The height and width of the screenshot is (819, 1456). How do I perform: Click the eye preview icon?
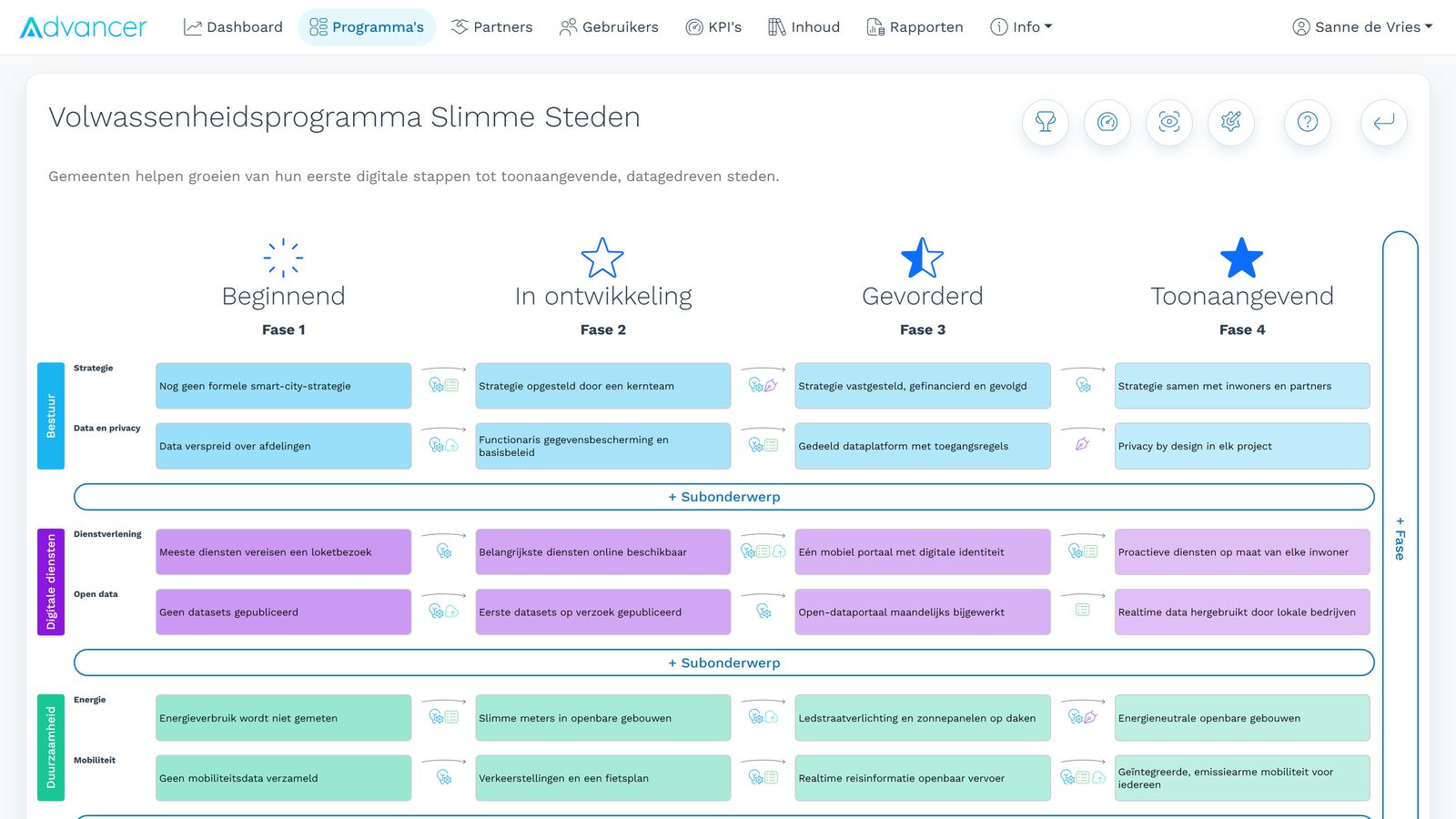pyautogui.click(x=1169, y=122)
